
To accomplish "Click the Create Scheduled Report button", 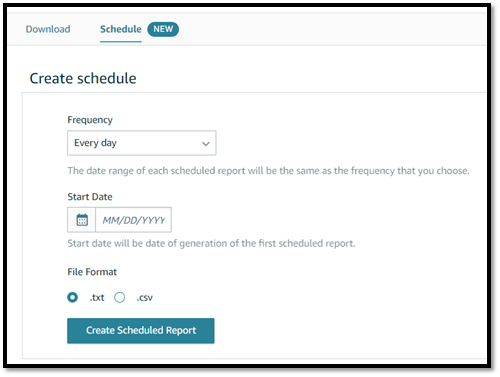I will pos(141,330).
